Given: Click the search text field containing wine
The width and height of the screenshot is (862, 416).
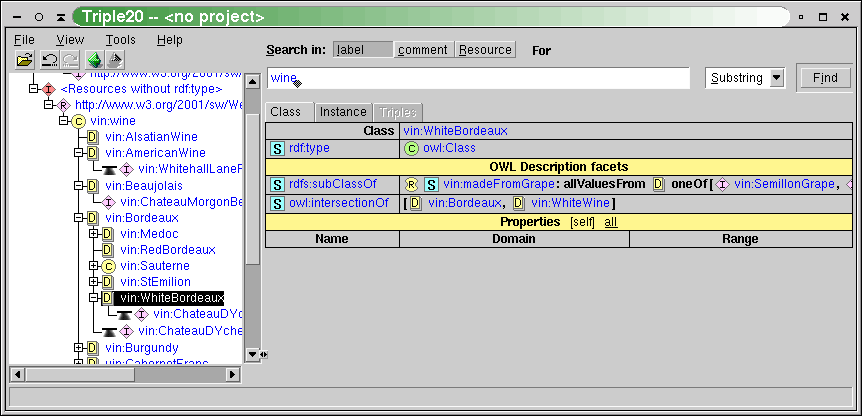Looking at the screenshot, I should [478, 79].
